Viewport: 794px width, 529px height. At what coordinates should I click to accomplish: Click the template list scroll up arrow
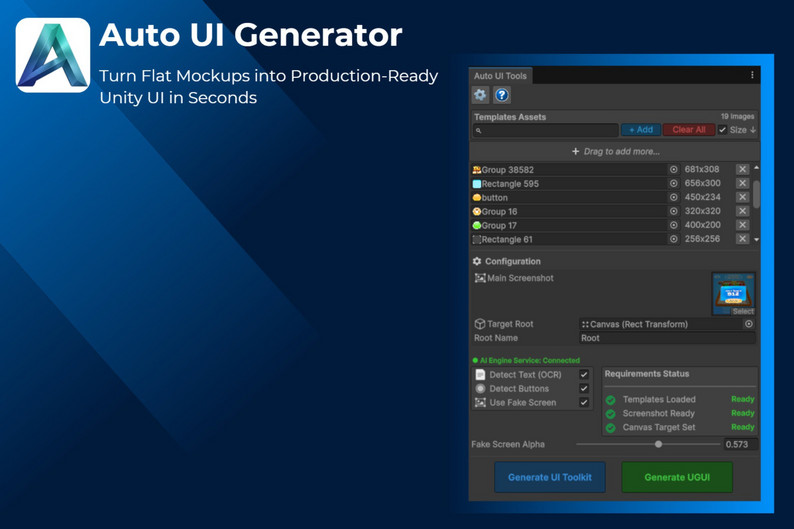[757, 168]
